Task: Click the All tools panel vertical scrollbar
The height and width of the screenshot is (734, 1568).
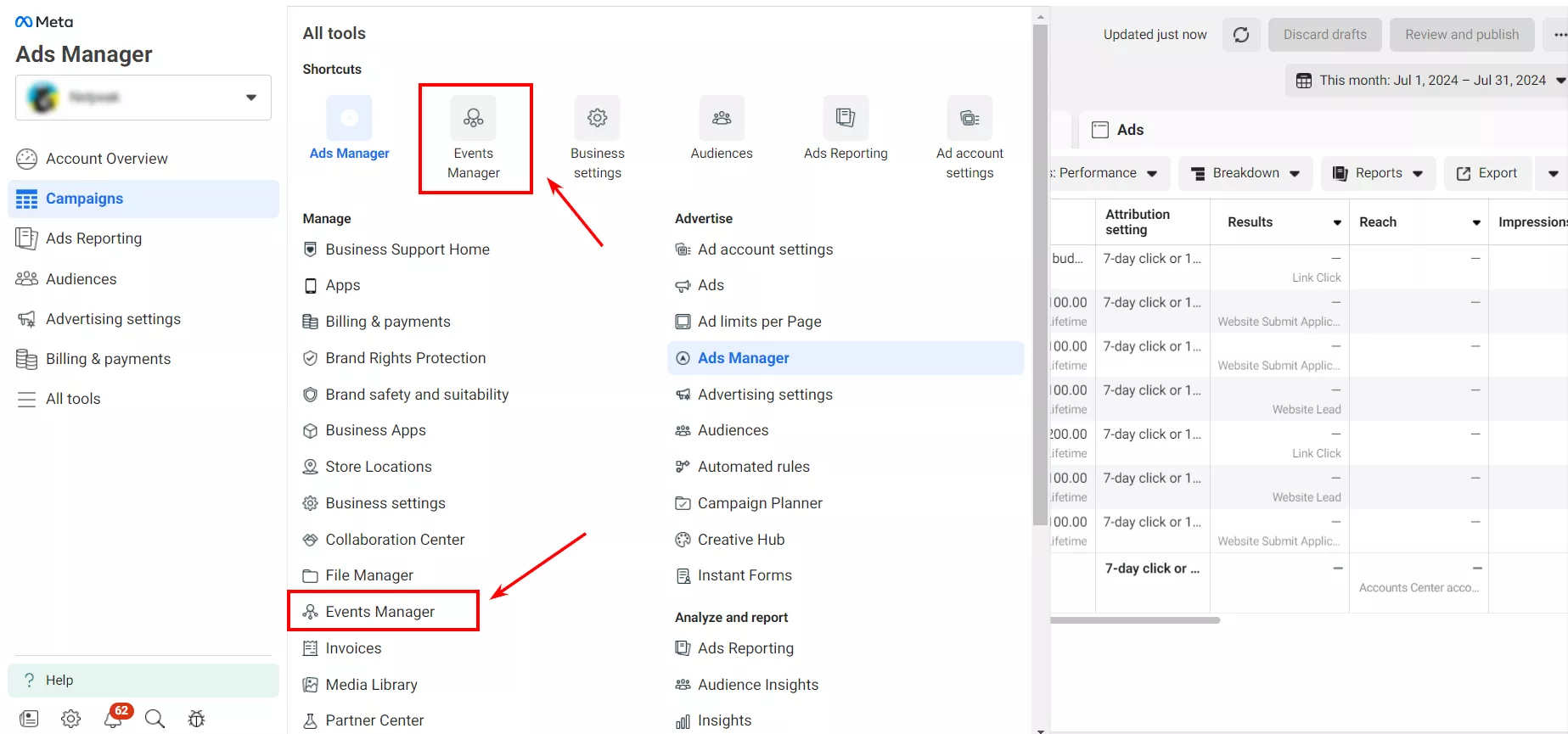Action: point(1040,274)
